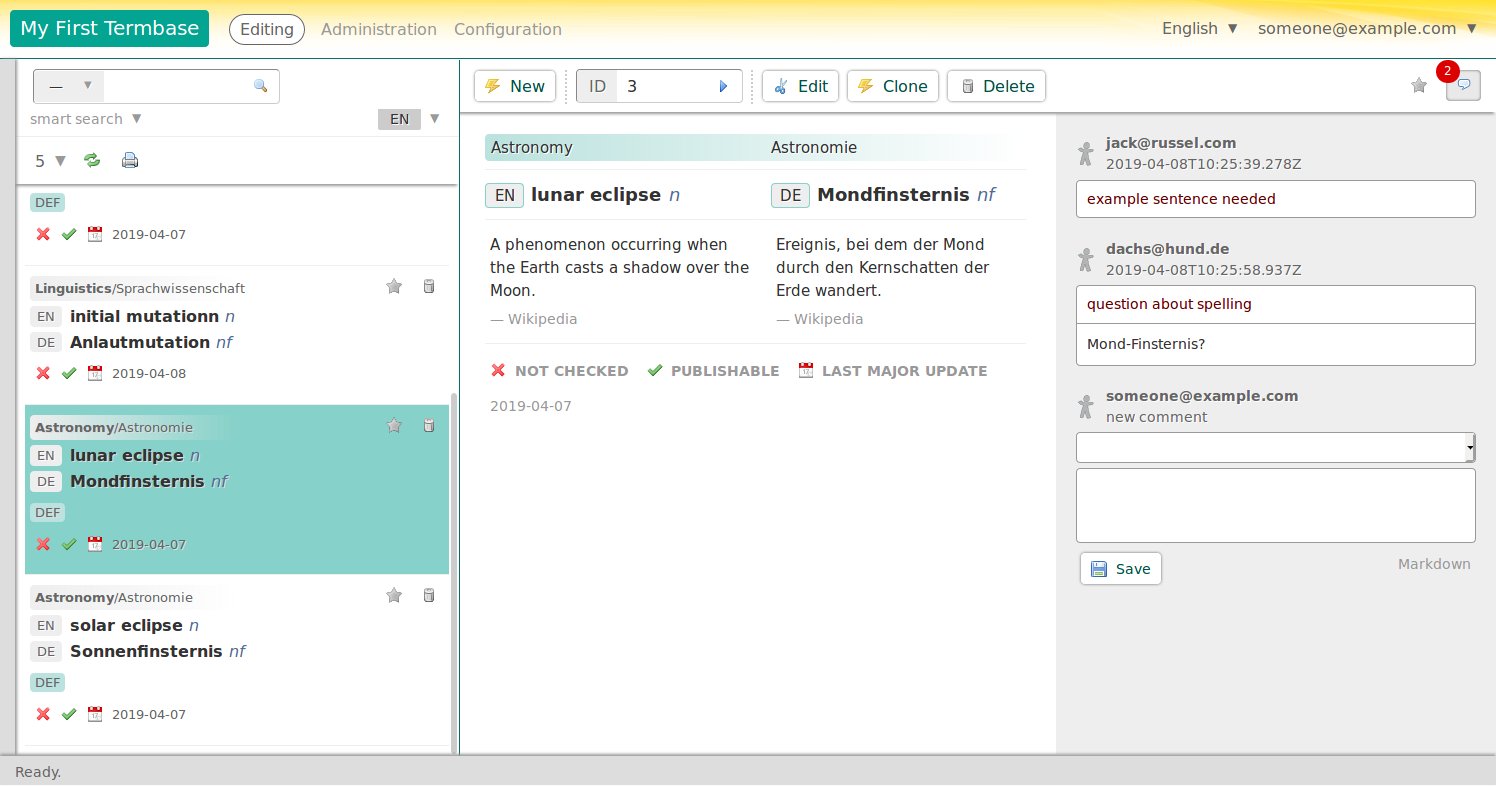Toggle the star on the solar eclipse entry
This screenshot has height=786, width=1496.
click(394, 596)
